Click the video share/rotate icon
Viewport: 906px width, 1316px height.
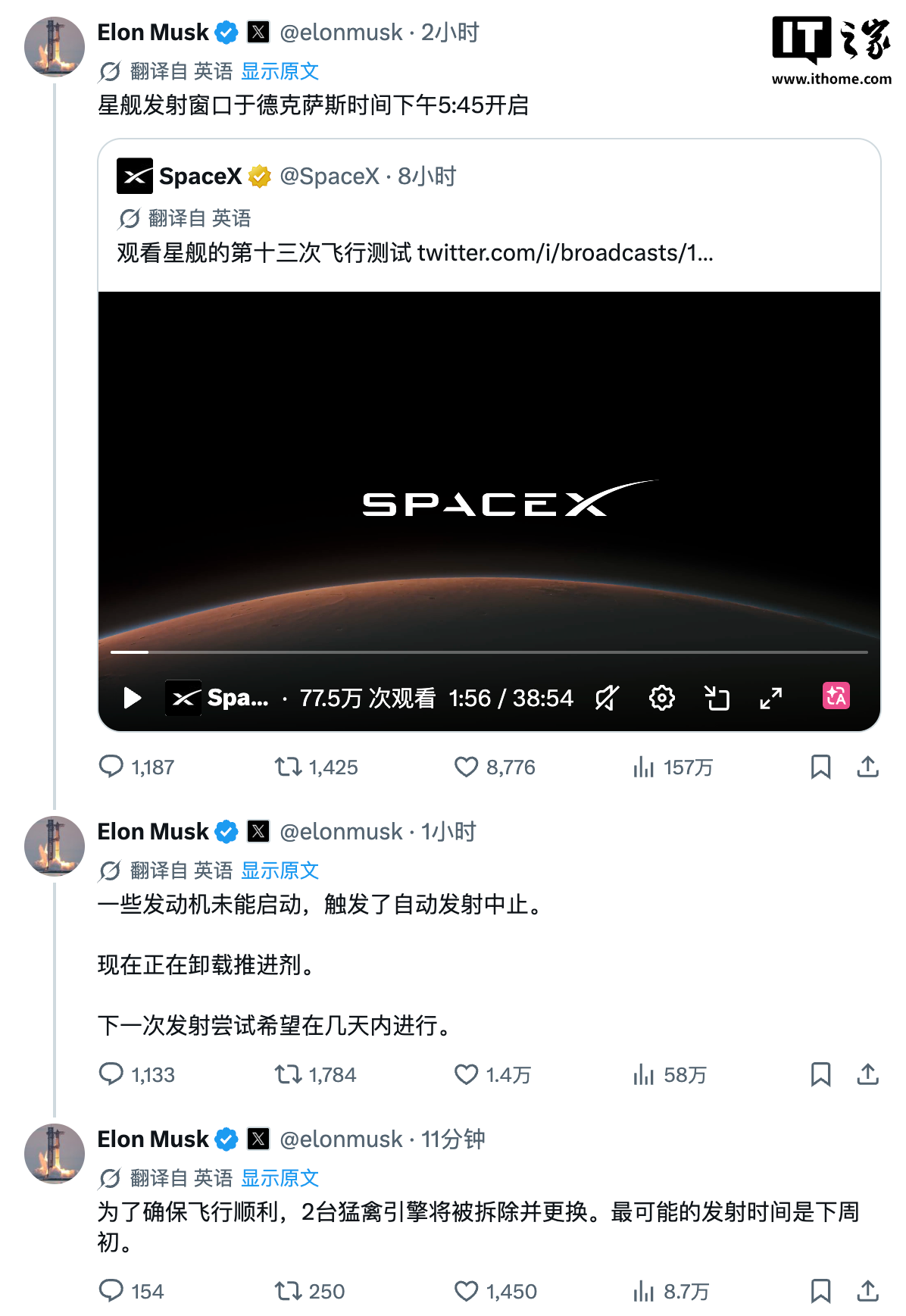click(x=717, y=698)
